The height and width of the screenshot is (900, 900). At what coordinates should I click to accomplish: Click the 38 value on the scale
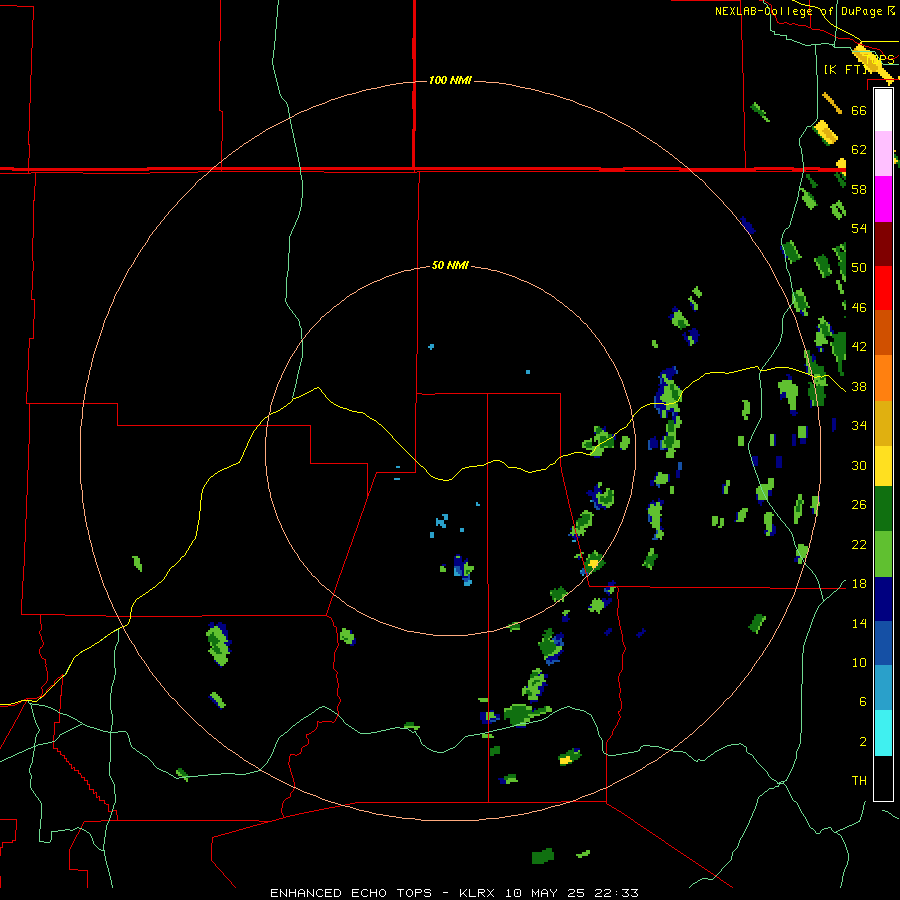point(859,386)
